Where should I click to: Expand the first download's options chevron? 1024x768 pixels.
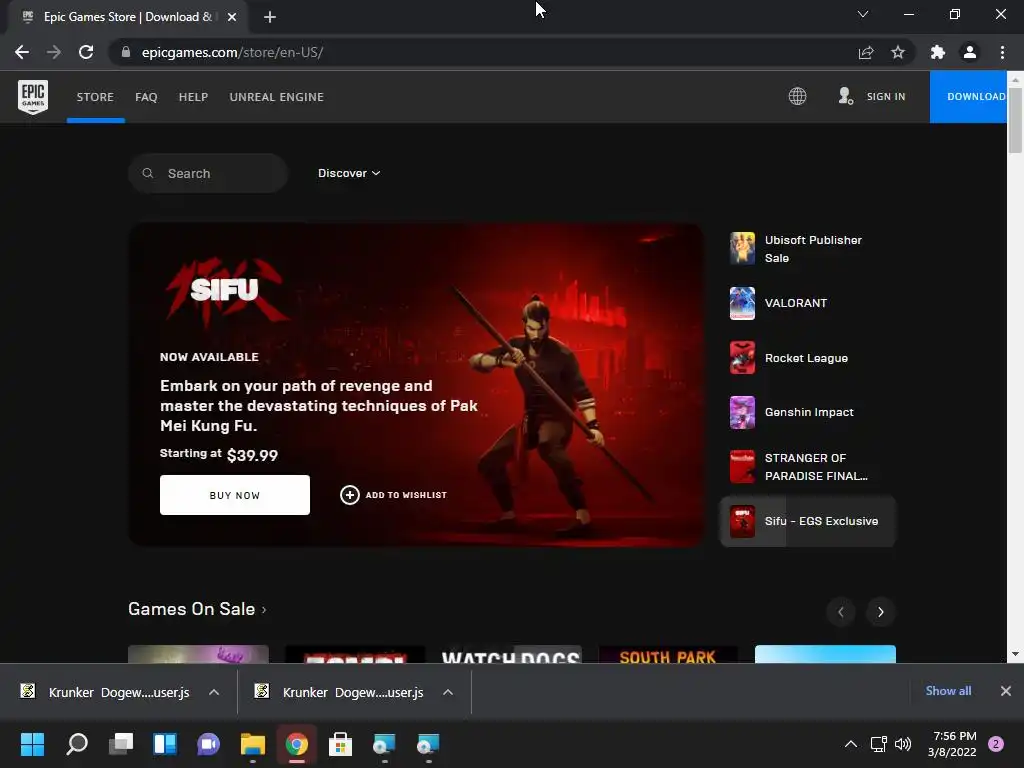click(x=214, y=692)
